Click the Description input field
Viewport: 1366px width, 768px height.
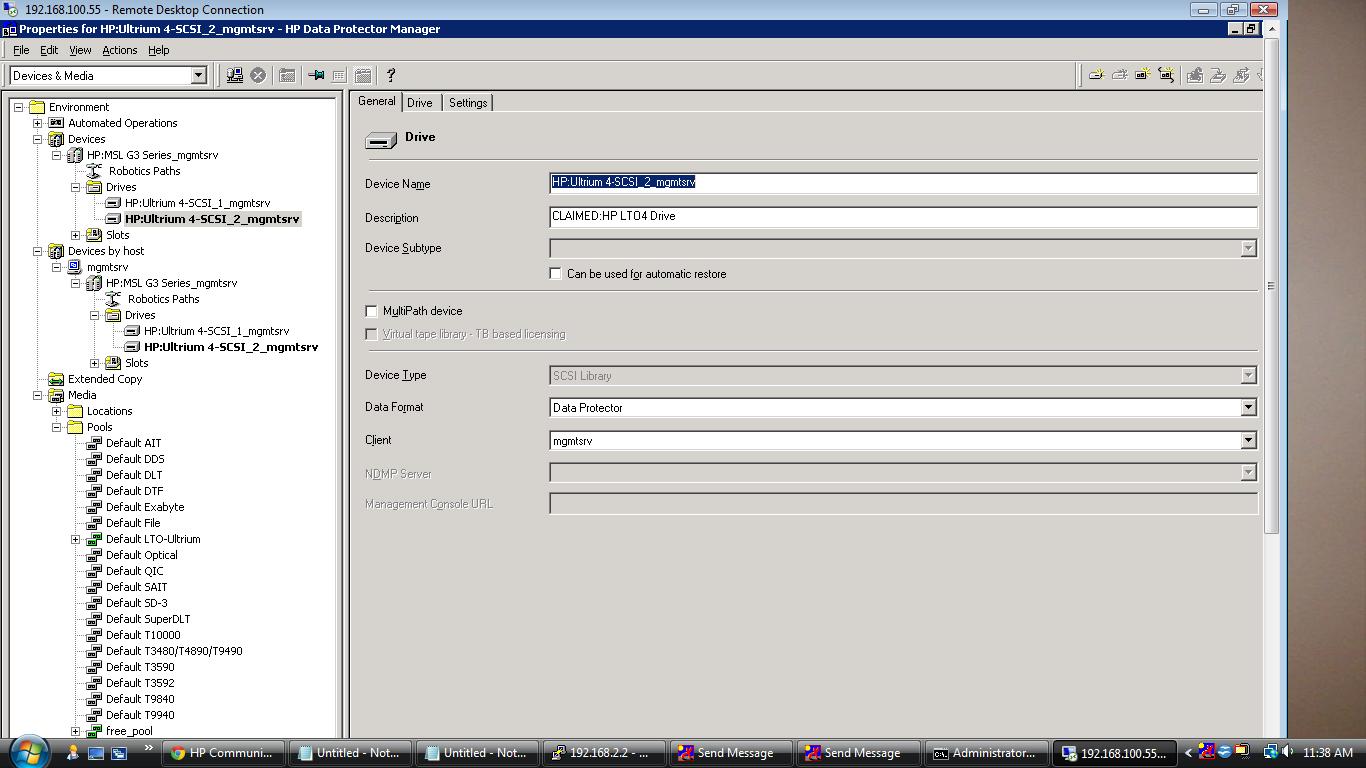tap(903, 216)
